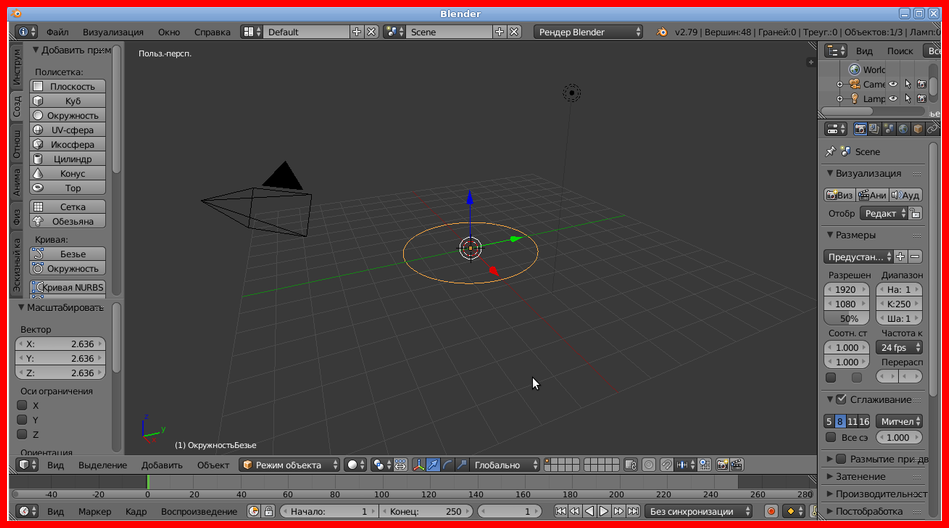
Task: Toggle the Y constraint axis checkbox
Action: click(22, 420)
